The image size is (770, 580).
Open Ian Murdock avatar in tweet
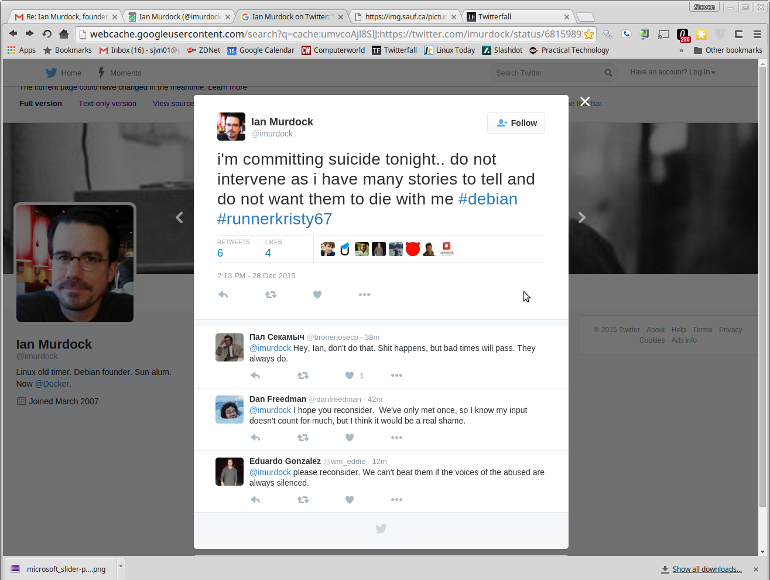pyautogui.click(x=231, y=127)
